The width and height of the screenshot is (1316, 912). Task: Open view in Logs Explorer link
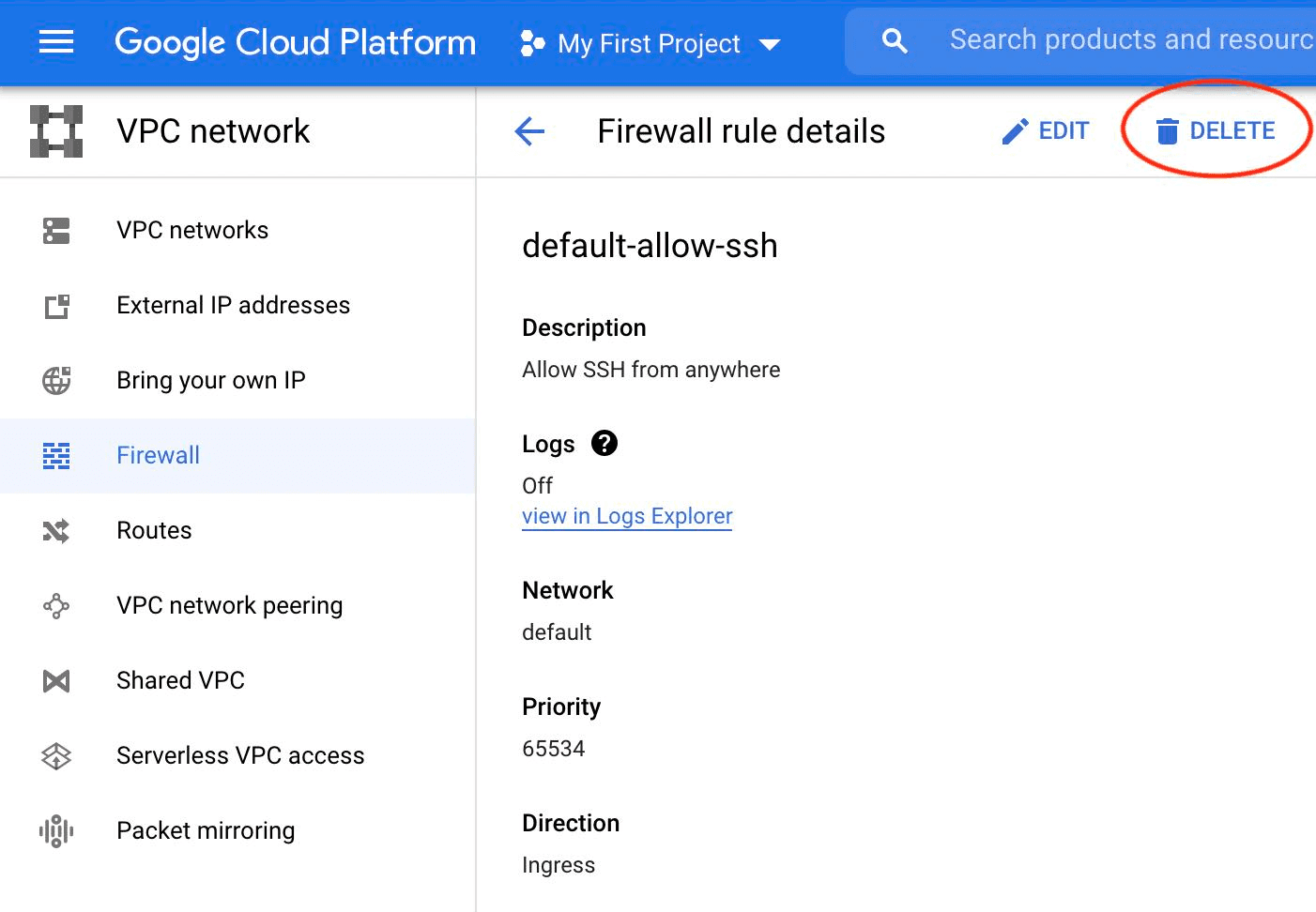pos(627,516)
